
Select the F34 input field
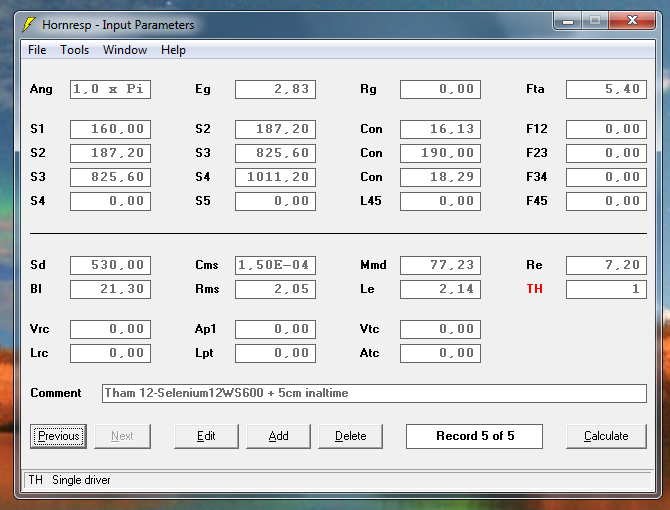(x=606, y=177)
